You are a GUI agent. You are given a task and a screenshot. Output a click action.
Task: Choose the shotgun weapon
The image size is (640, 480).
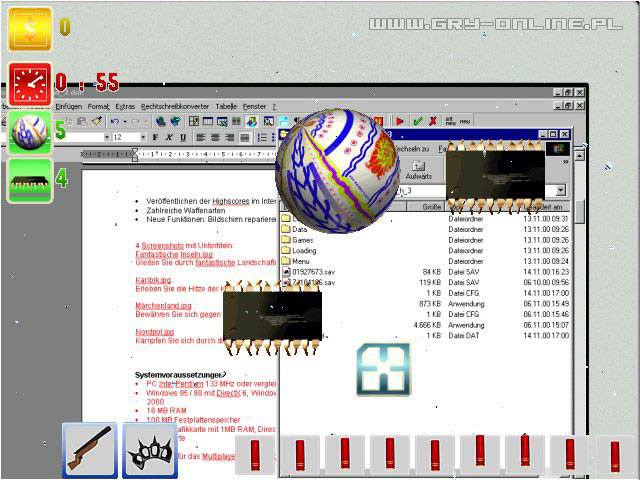(x=90, y=450)
